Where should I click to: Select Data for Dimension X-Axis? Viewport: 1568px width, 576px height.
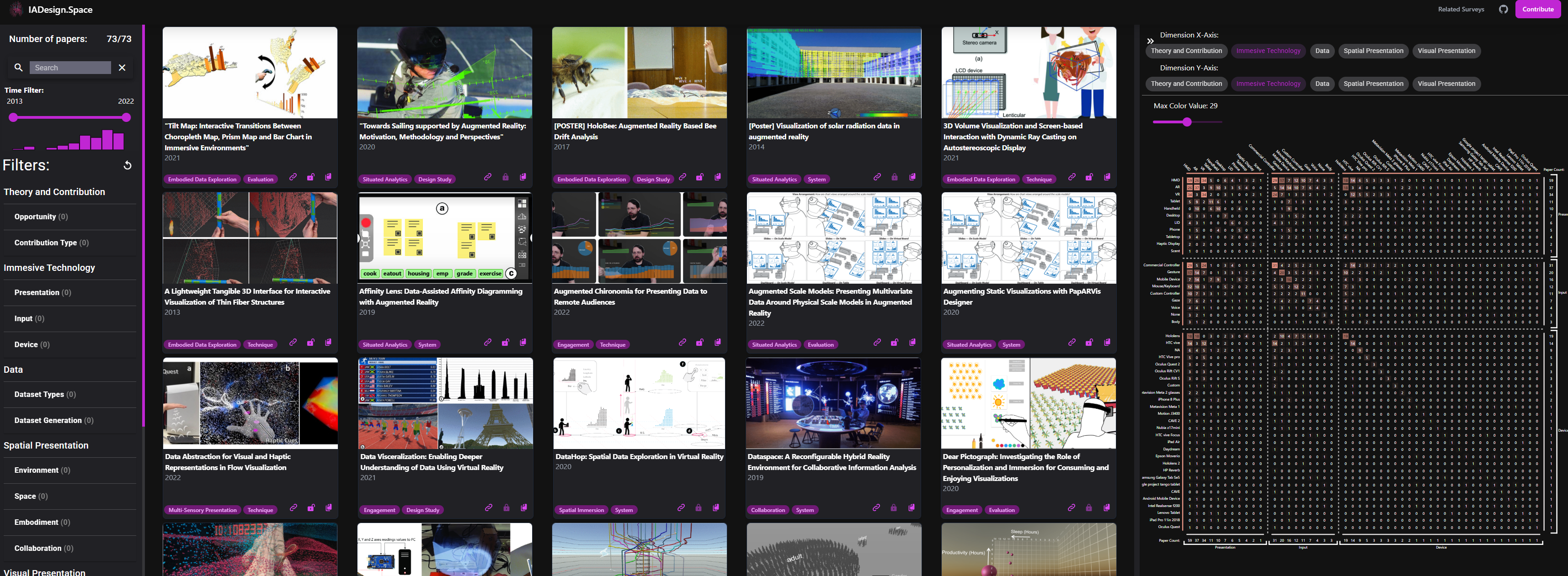pyautogui.click(x=1322, y=51)
